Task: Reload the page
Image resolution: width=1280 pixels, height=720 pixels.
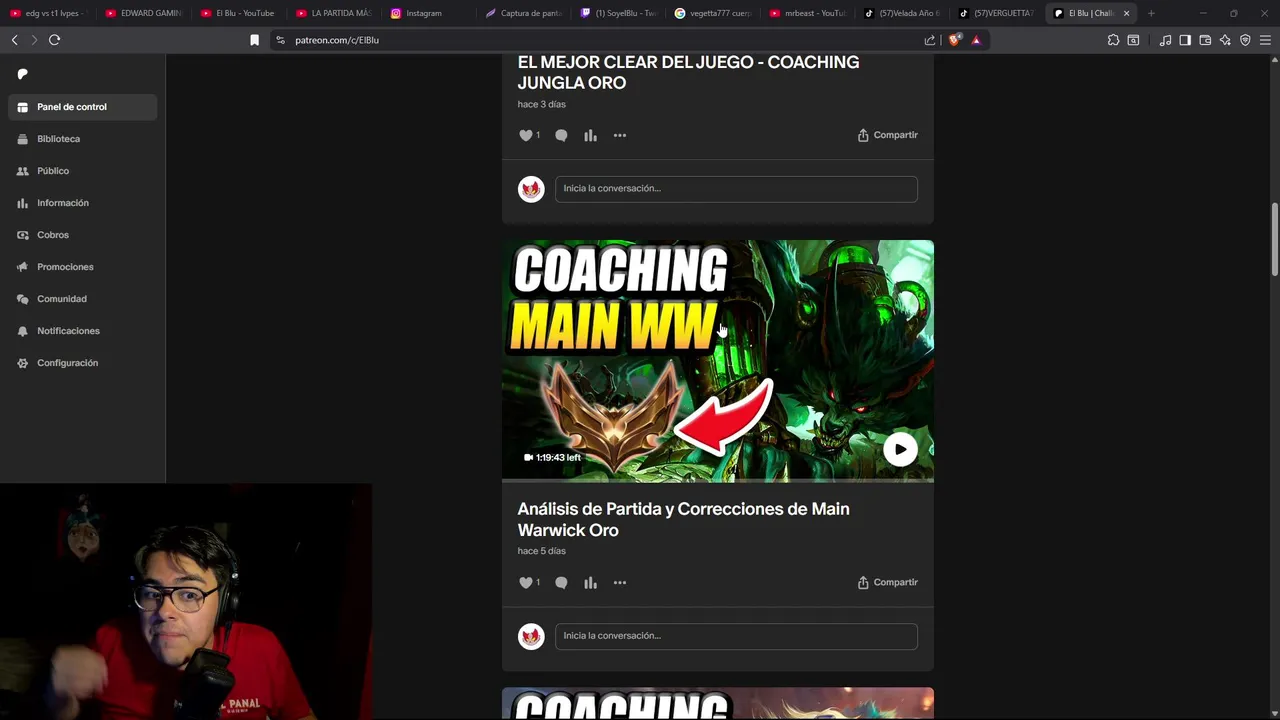Action: 54,40
